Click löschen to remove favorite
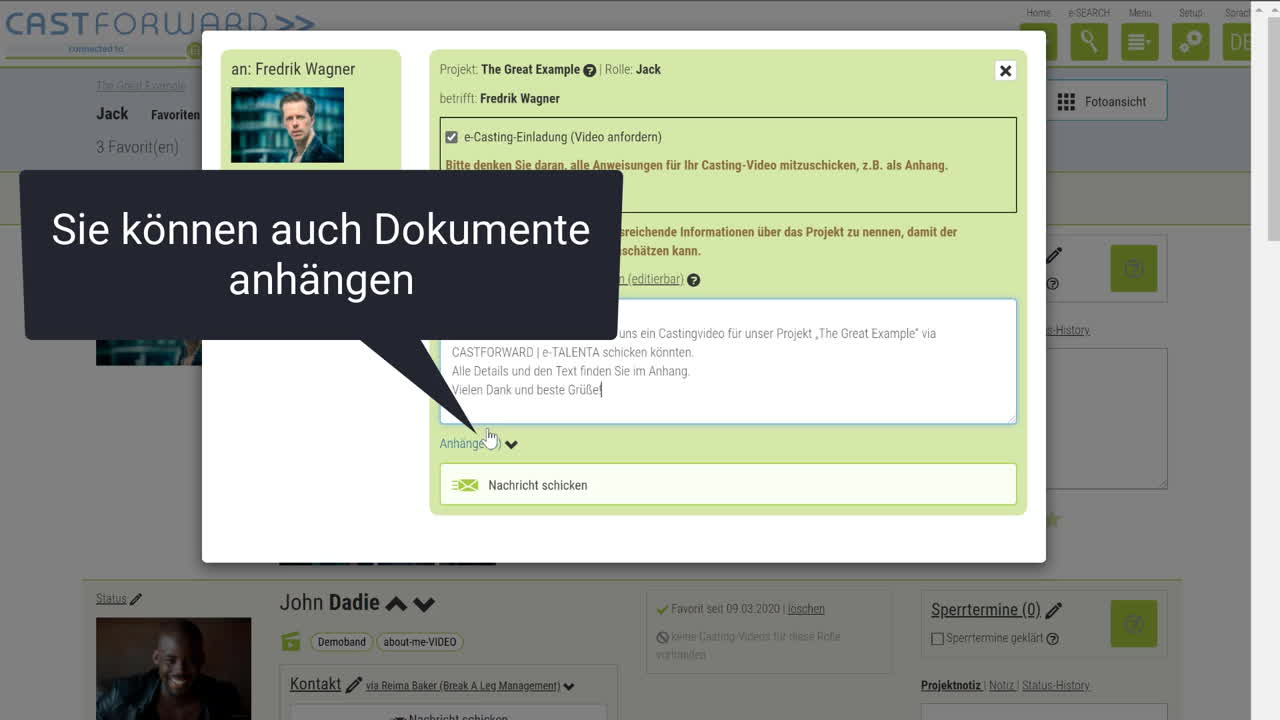The width and height of the screenshot is (1280, 720). click(x=806, y=609)
